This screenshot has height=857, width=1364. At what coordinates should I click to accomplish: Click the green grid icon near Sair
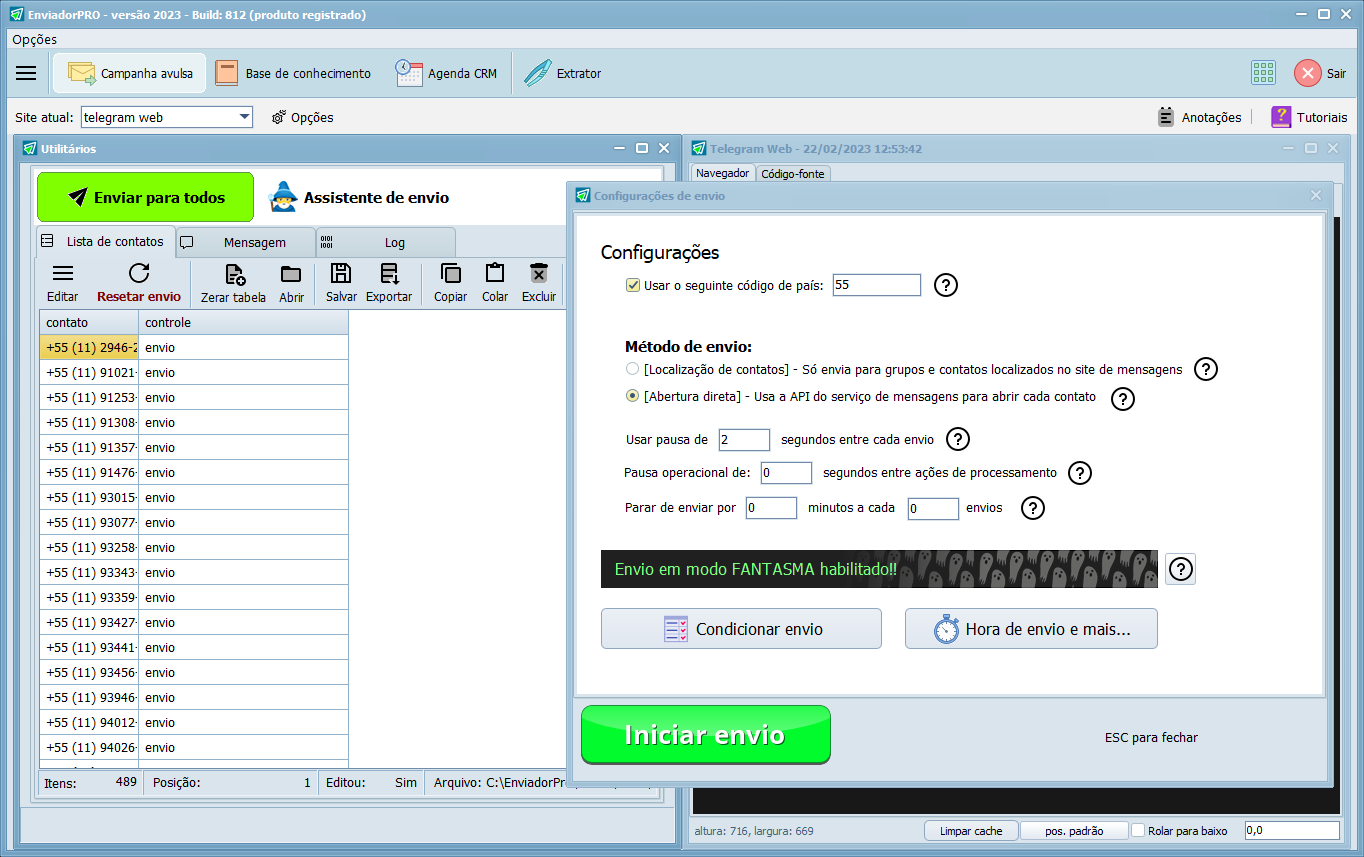pyautogui.click(x=1263, y=73)
